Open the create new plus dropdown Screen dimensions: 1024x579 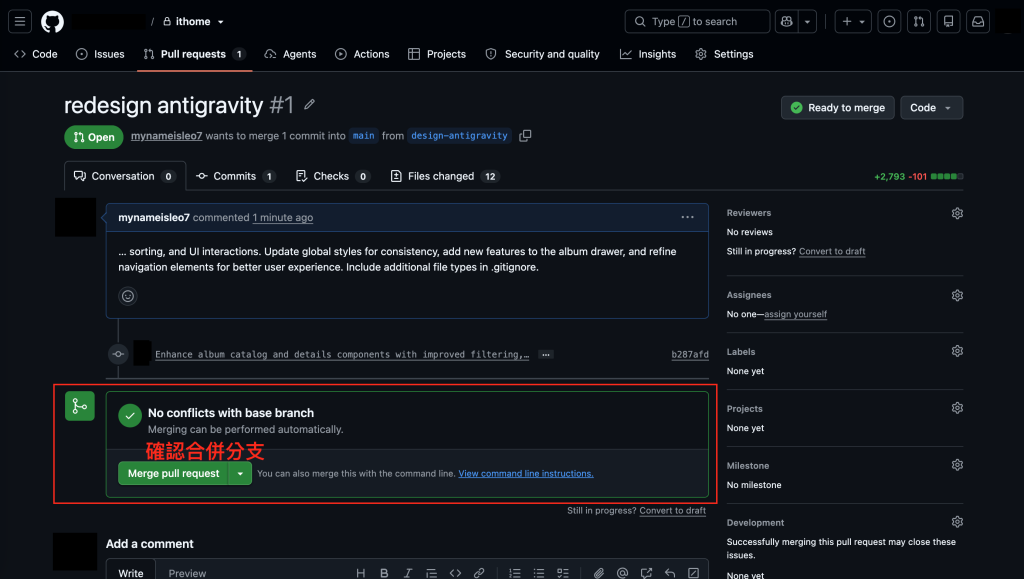tap(853, 22)
